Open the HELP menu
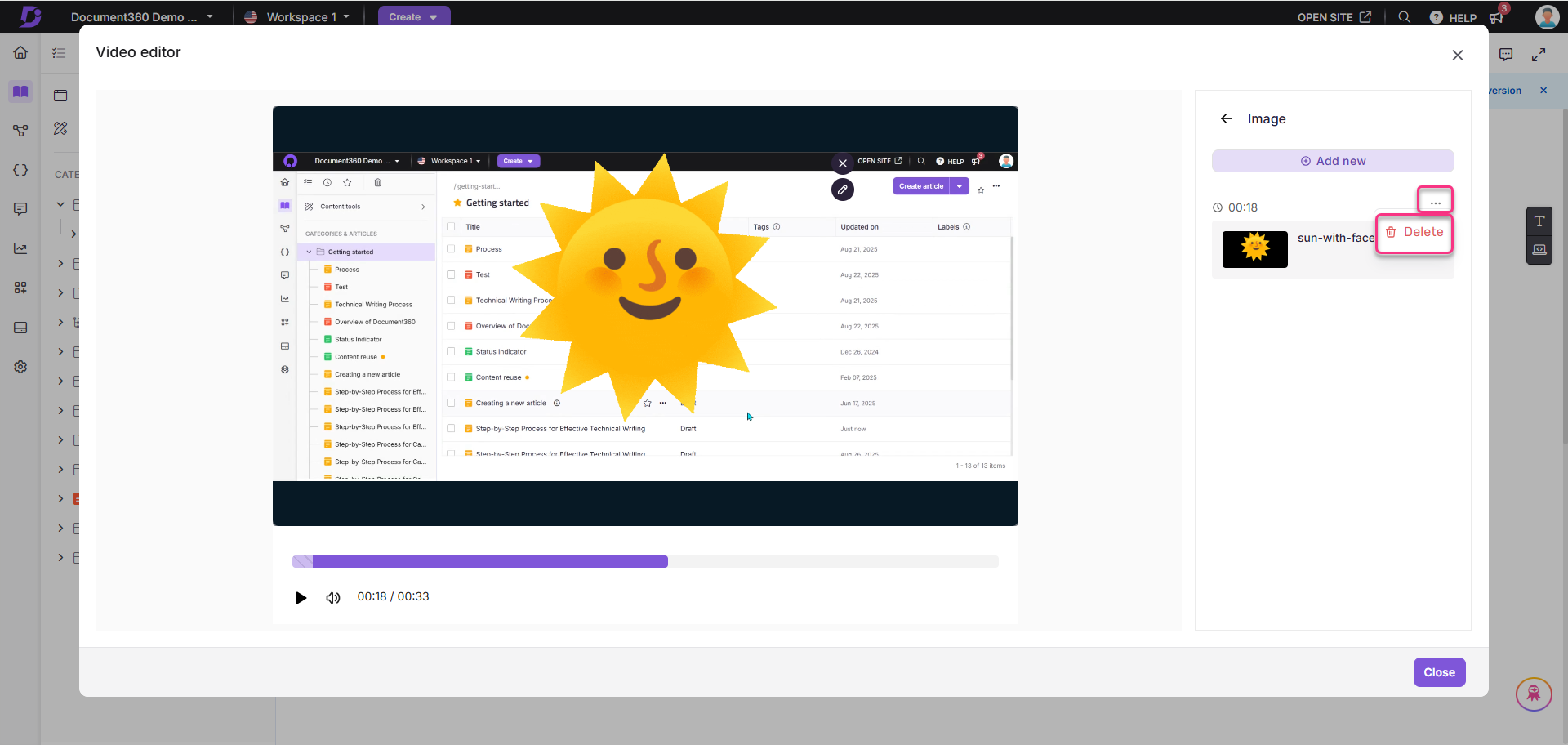The image size is (1568, 745). pos(1453,17)
